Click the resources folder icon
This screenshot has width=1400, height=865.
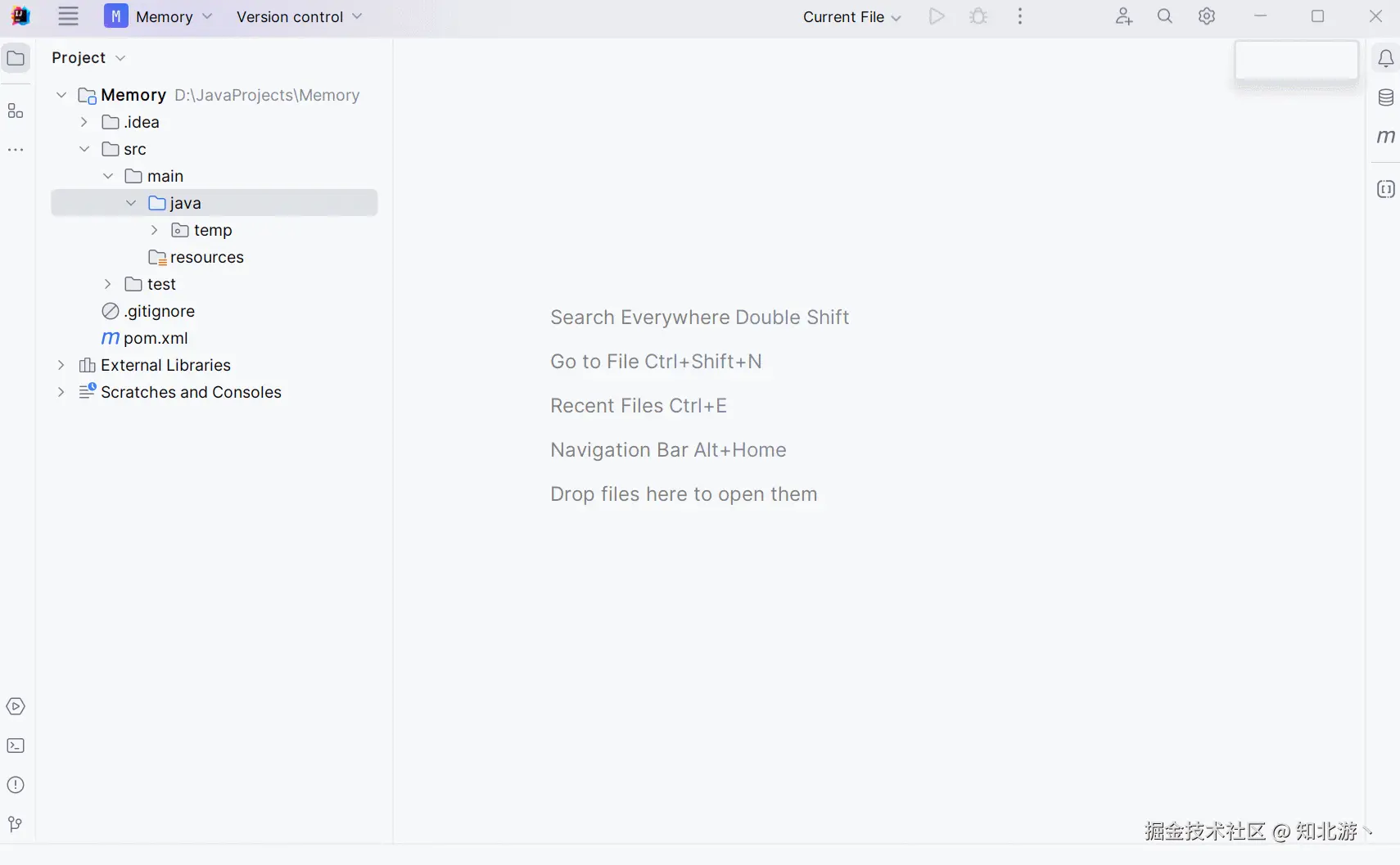(157, 257)
